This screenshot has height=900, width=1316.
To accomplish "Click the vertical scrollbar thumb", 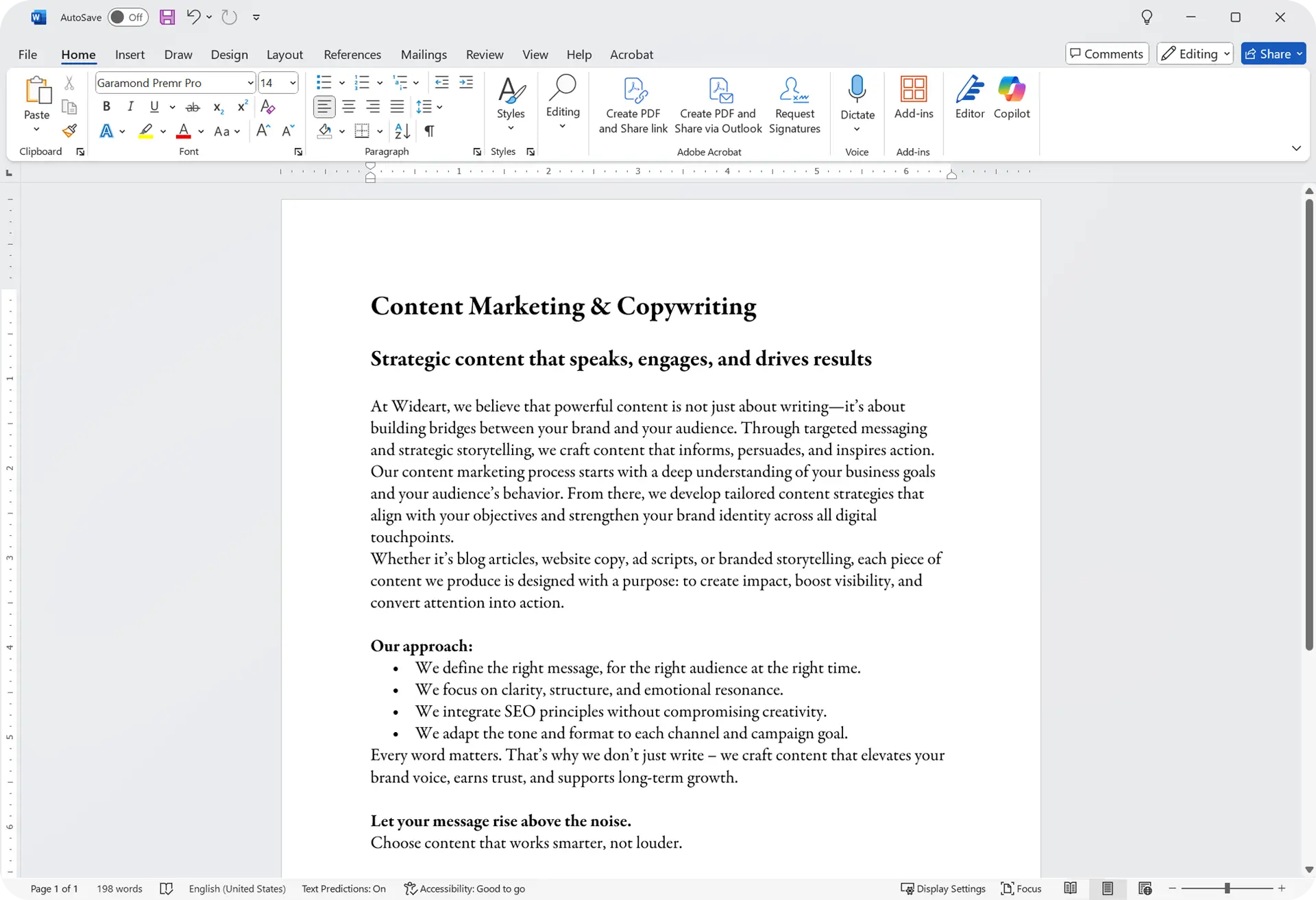I will point(1309,424).
